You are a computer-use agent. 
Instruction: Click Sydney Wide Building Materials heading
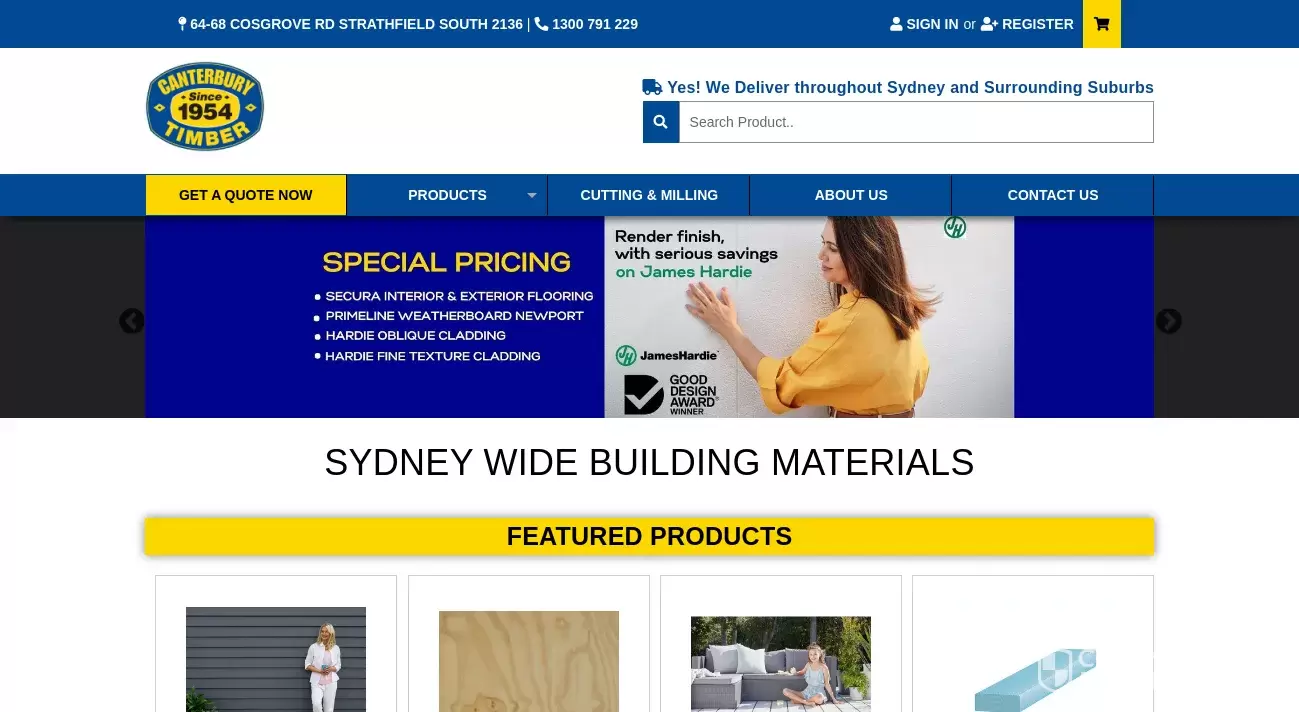[x=649, y=463]
